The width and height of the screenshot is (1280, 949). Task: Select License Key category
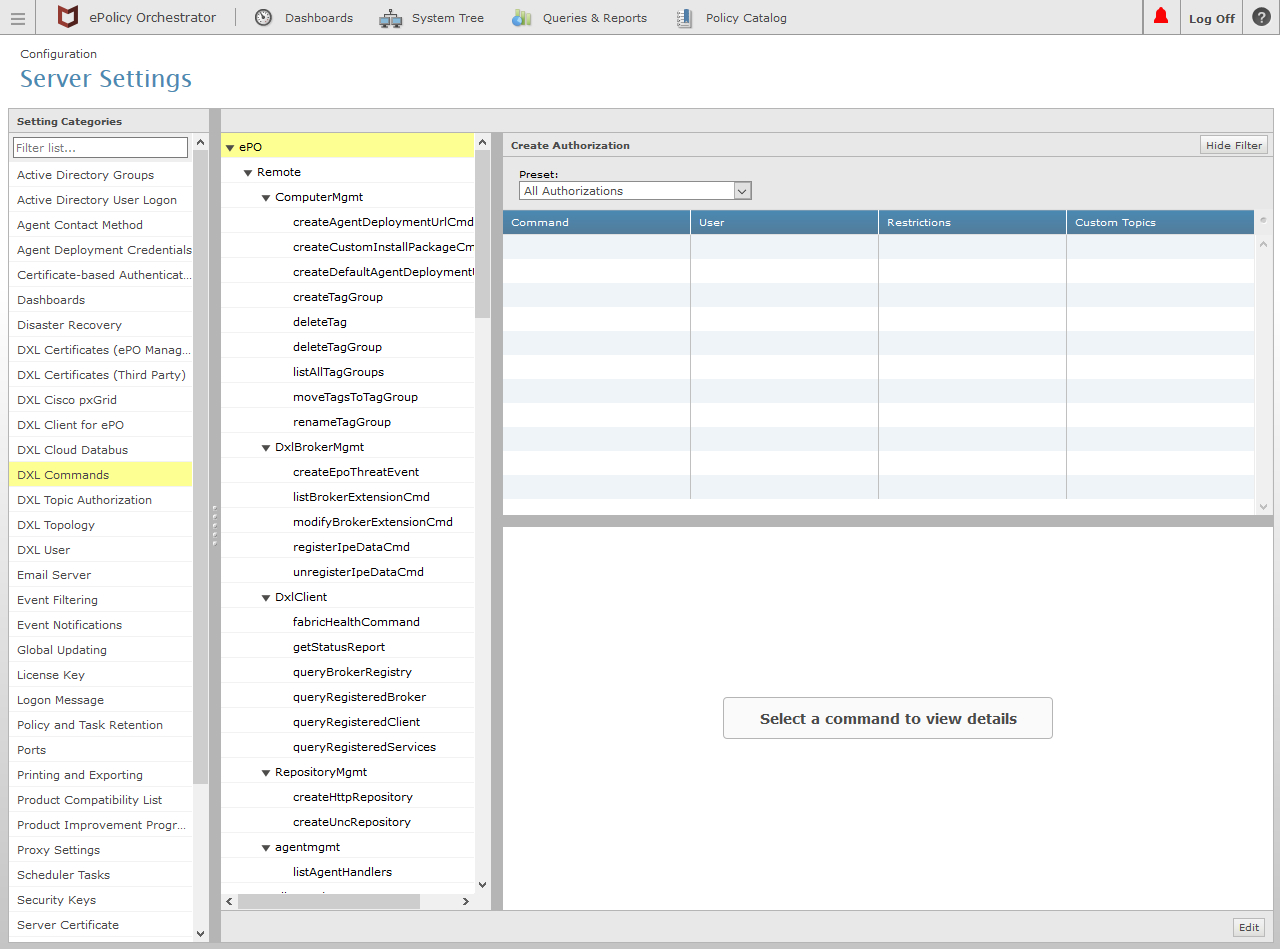point(101,674)
